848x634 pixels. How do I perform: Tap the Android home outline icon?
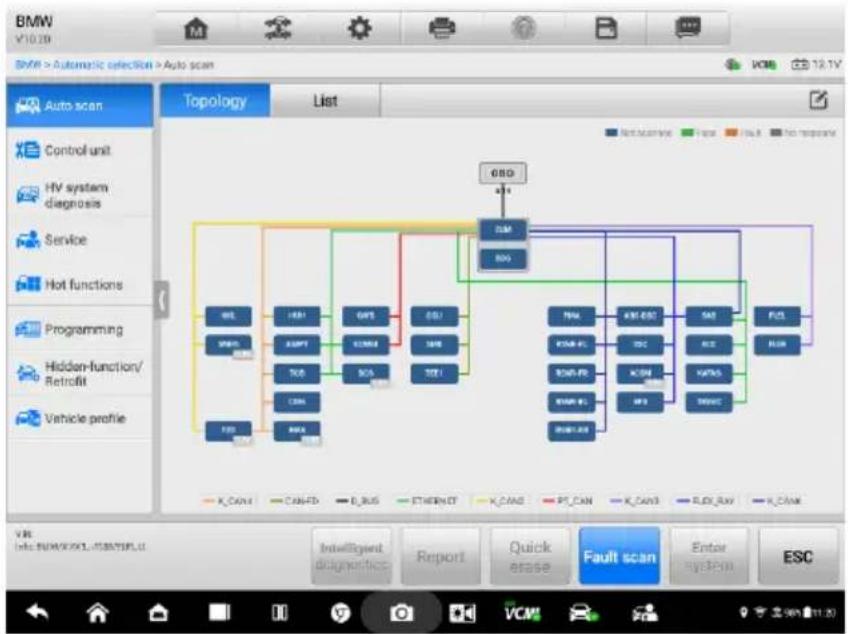click(x=98, y=612)
